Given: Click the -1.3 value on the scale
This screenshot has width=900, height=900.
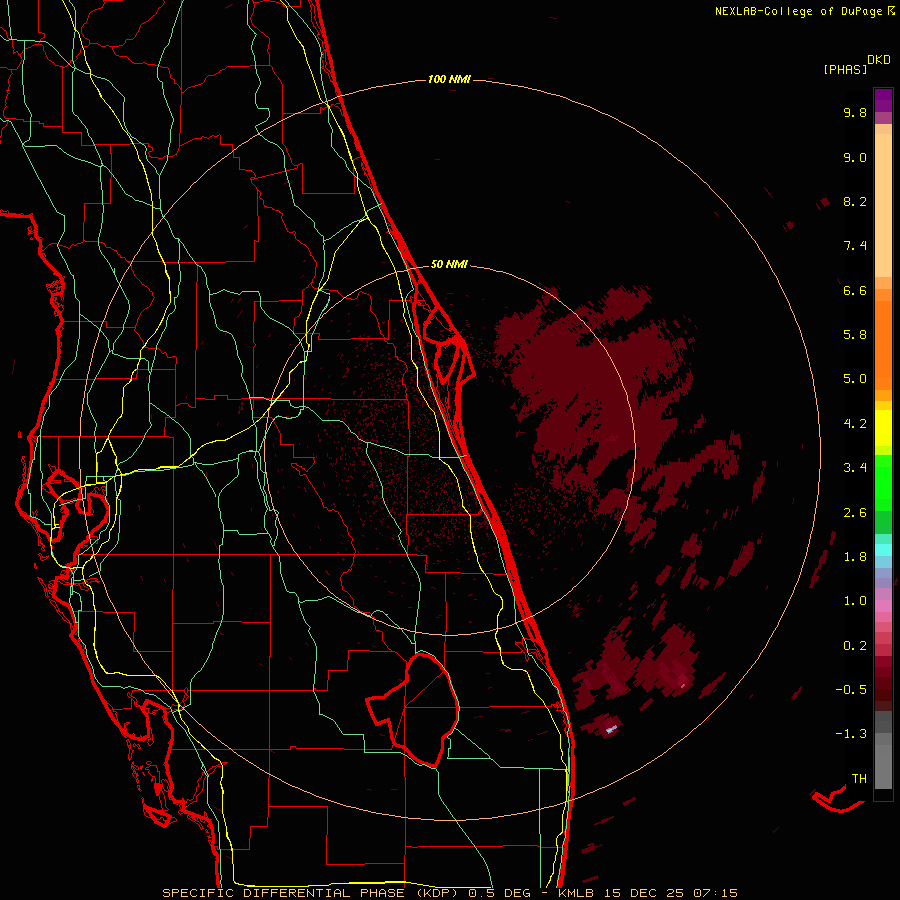Looking at the screenshot, I should (x=851, y=734).
